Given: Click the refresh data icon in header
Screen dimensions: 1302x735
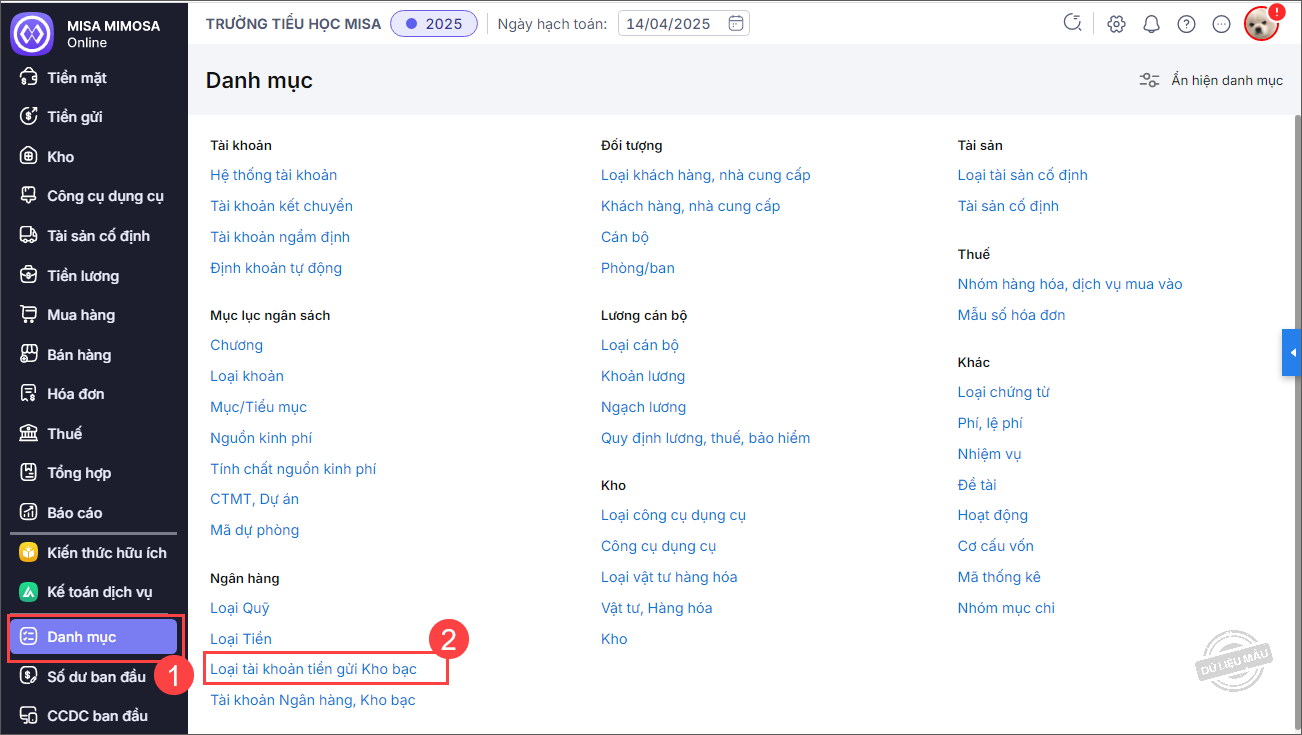Looking at the screenshot, I should click(1073, 24).
